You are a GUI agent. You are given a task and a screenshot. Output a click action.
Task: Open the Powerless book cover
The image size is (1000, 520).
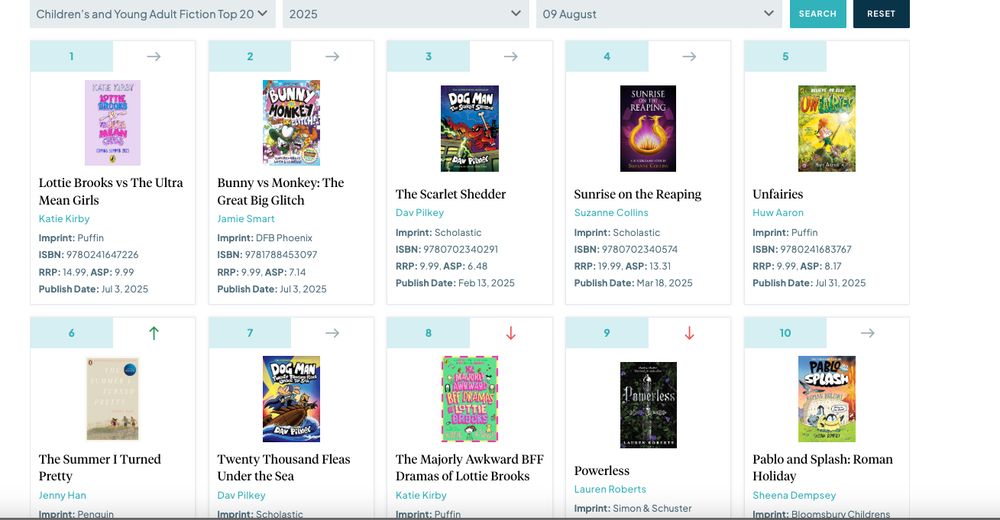pos(648,405)
